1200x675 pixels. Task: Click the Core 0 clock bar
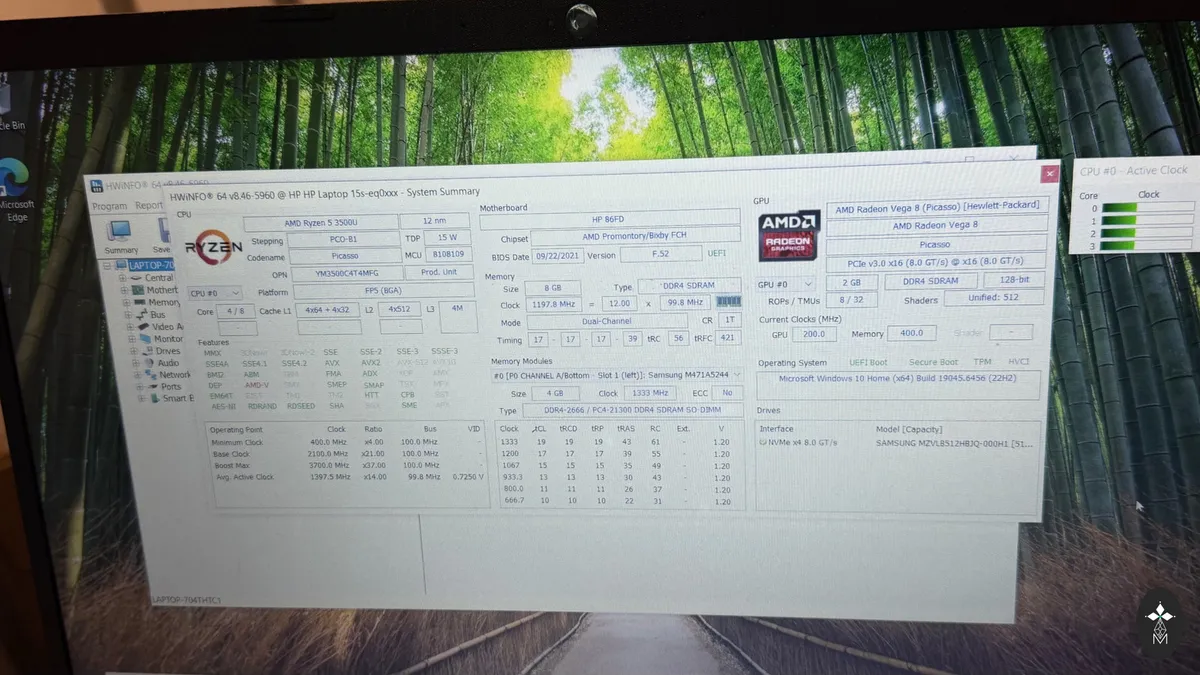coord(1147,209)
